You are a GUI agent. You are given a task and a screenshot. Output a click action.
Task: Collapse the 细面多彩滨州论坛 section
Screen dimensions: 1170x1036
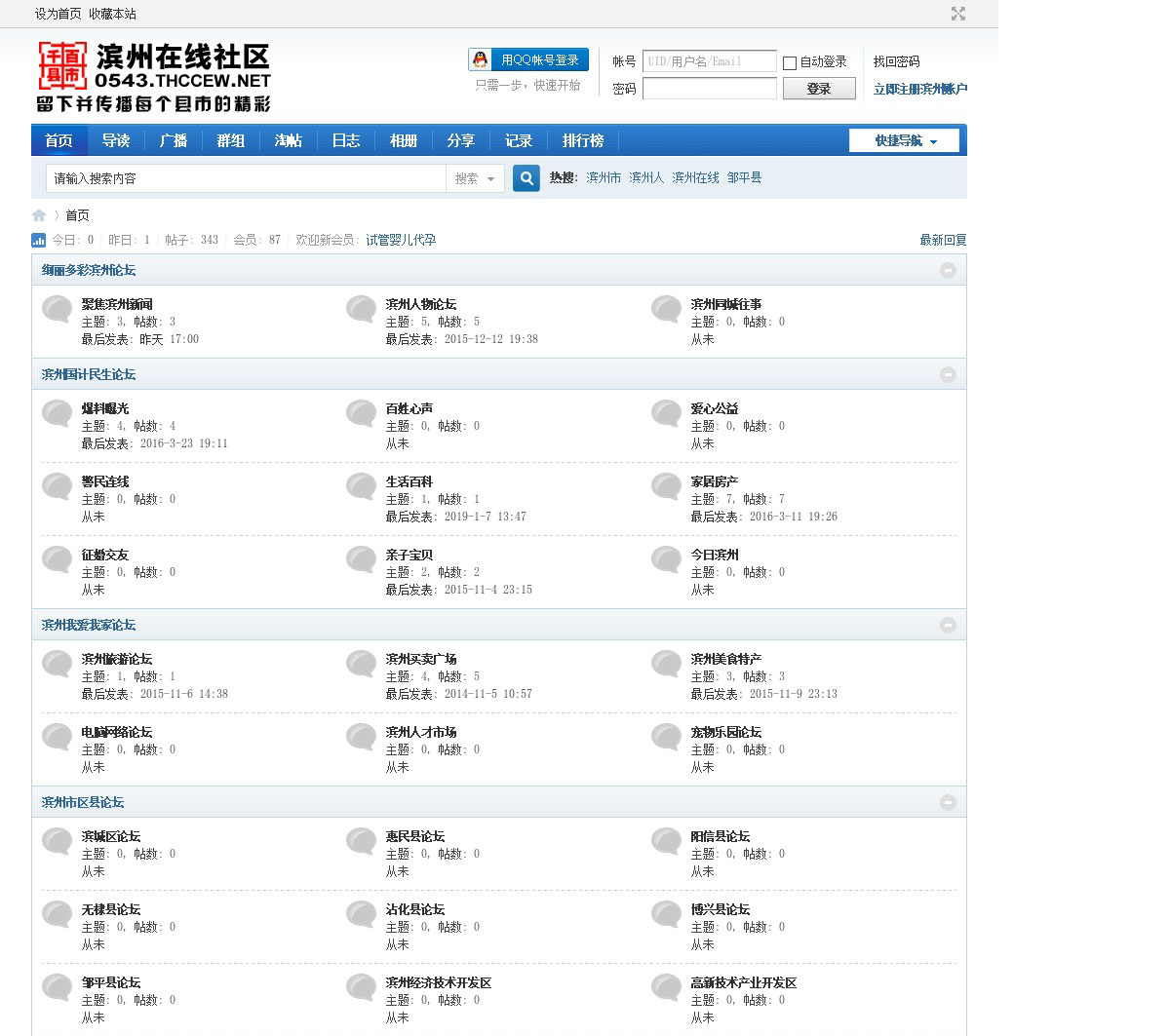(948, 271)
